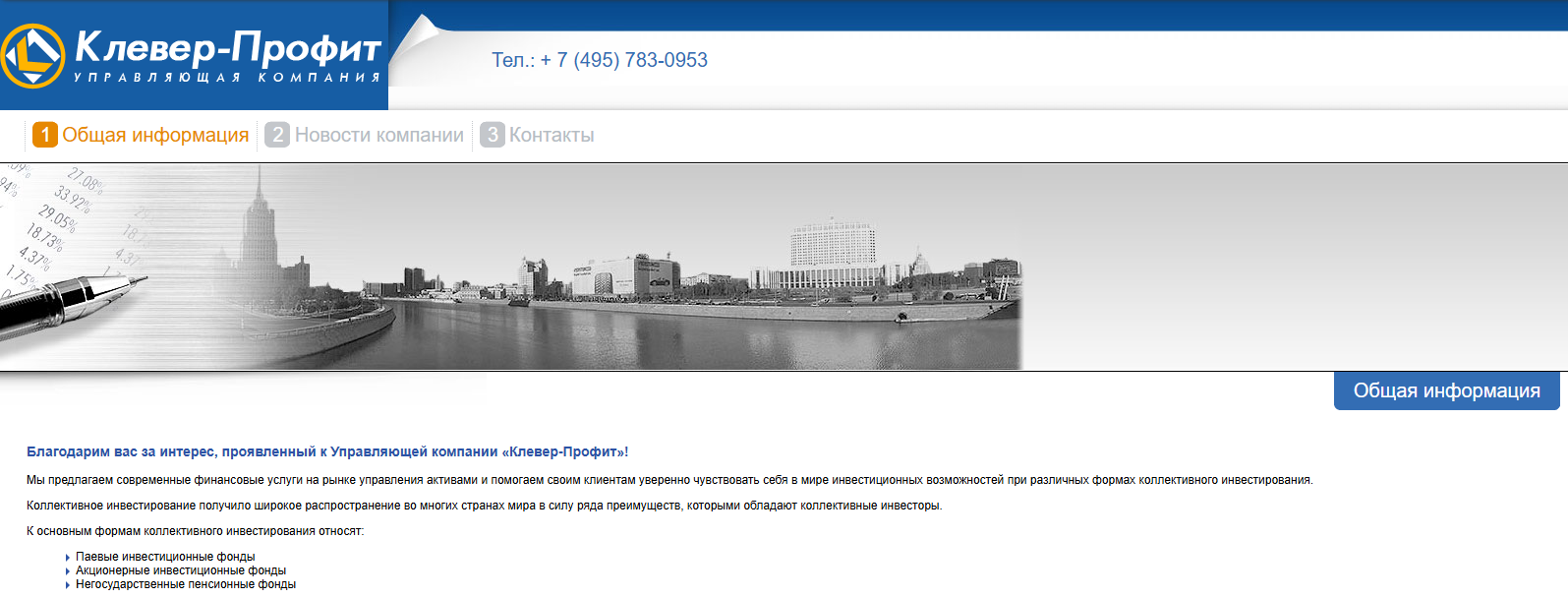This screenshot has height=598, width=1568.
Task: Click the list item Акционерные инвестиционные фонды
Action: [x=181, y=570]
